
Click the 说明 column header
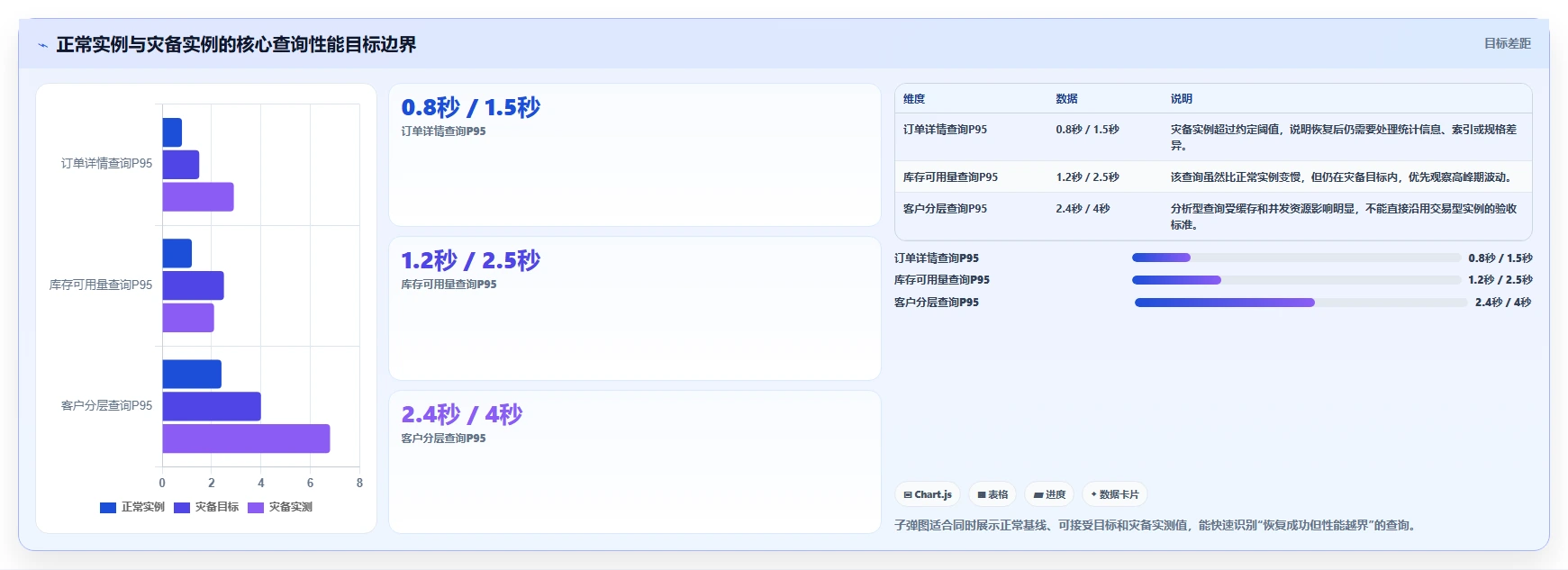(x=1182, y=99)
